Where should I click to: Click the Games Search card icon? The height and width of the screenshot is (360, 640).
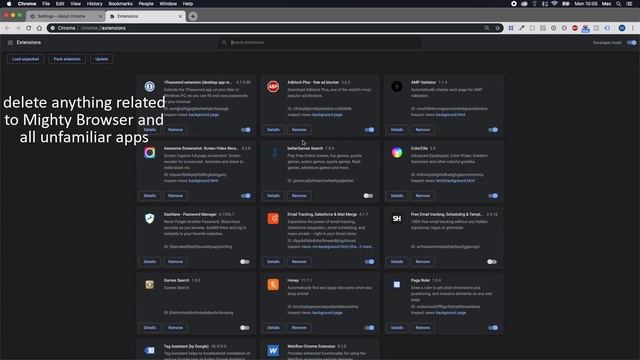coord(149,284)
